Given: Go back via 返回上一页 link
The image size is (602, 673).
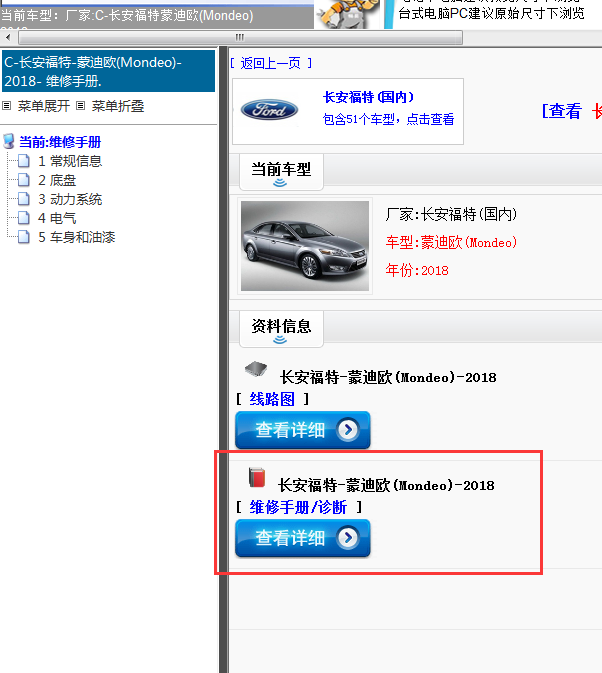Looking at the screenshot, I should pos(271,63).
